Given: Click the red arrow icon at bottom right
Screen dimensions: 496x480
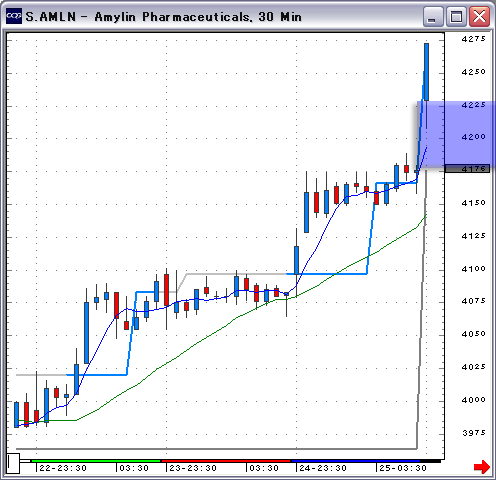Looking at the screenshot, I should (482, 467).
